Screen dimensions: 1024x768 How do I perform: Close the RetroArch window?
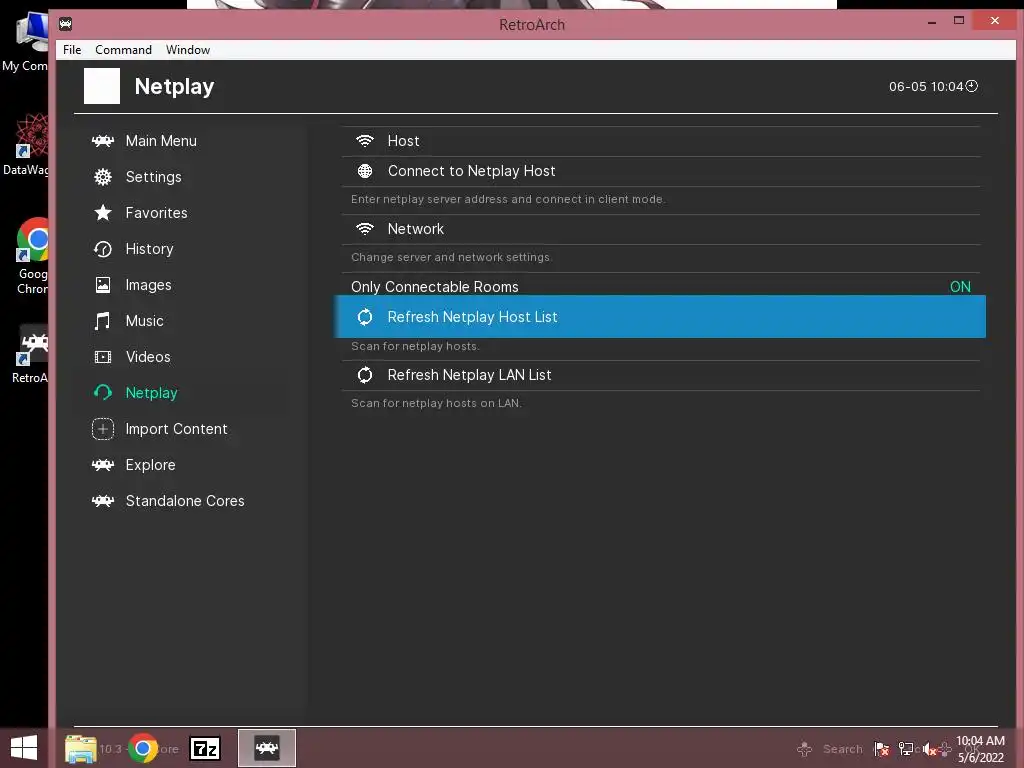pos(995,21)
